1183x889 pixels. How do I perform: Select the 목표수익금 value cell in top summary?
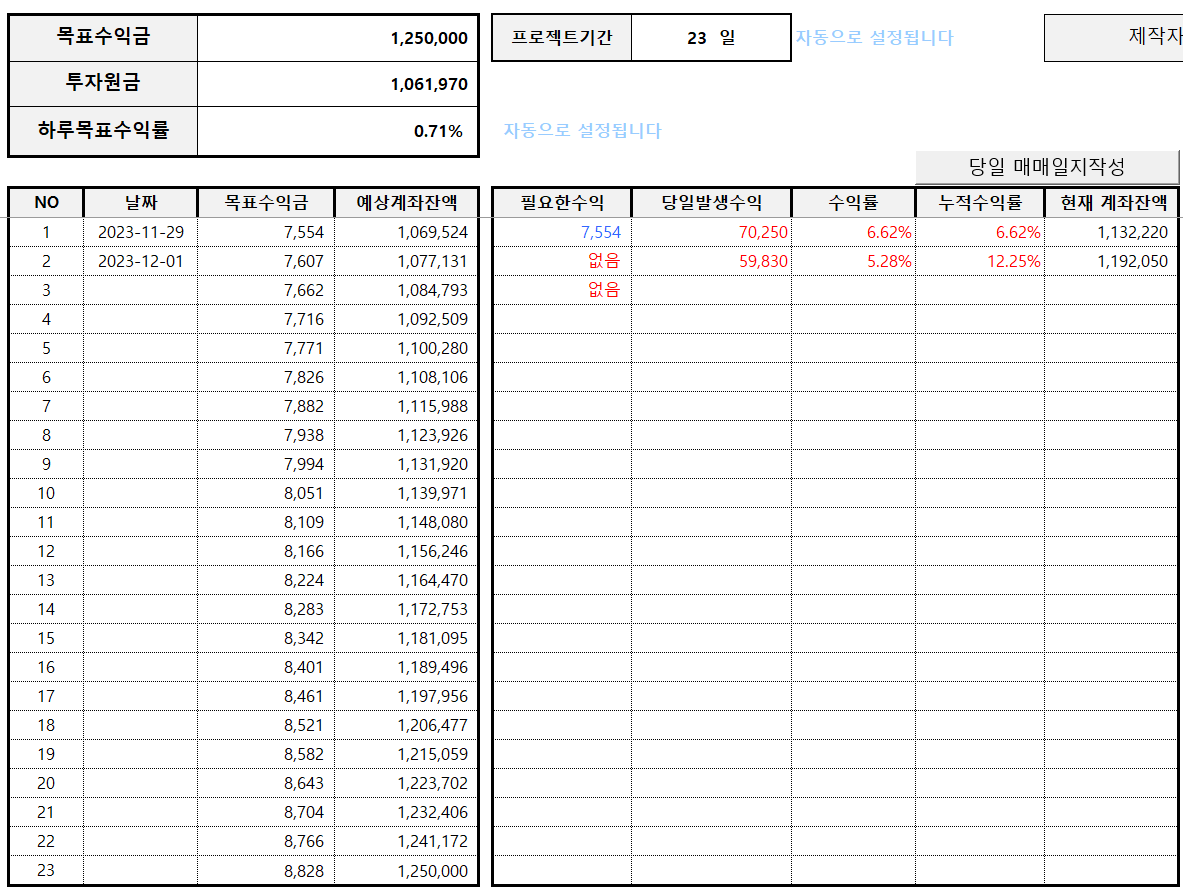click(338, 39)
